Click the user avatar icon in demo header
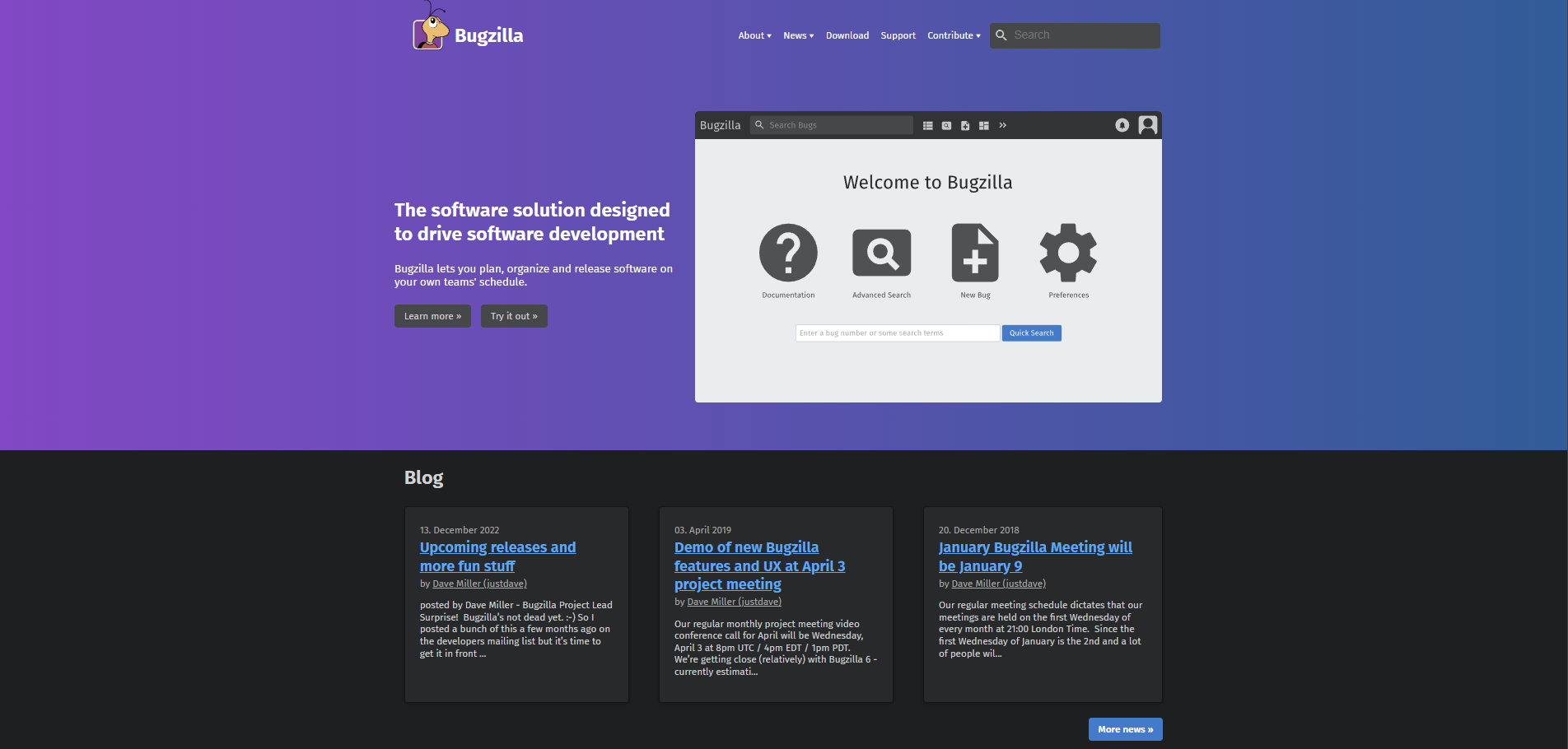 (1148, 125)
